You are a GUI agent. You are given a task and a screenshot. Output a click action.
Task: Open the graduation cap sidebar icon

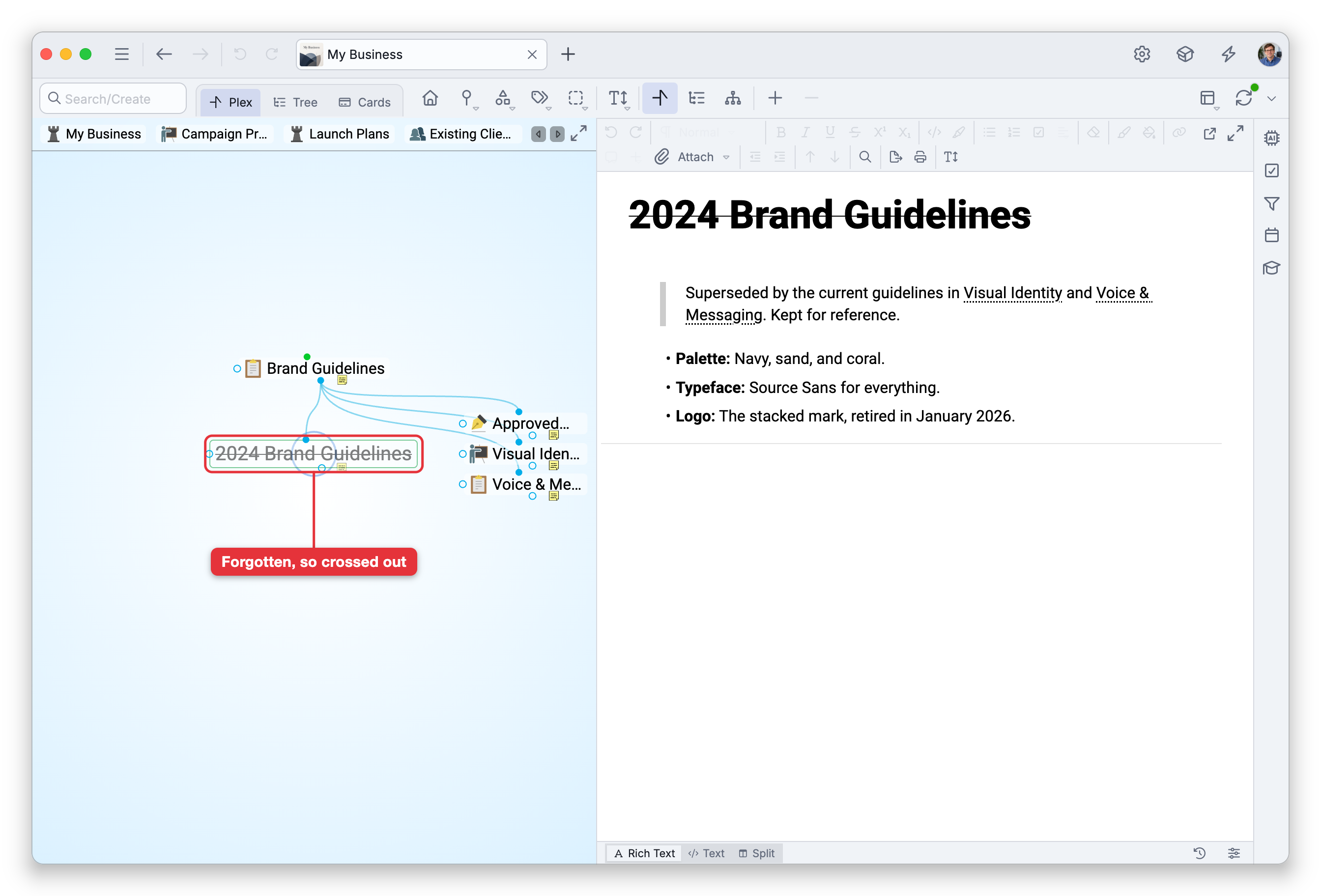(x=1272, y=268)
